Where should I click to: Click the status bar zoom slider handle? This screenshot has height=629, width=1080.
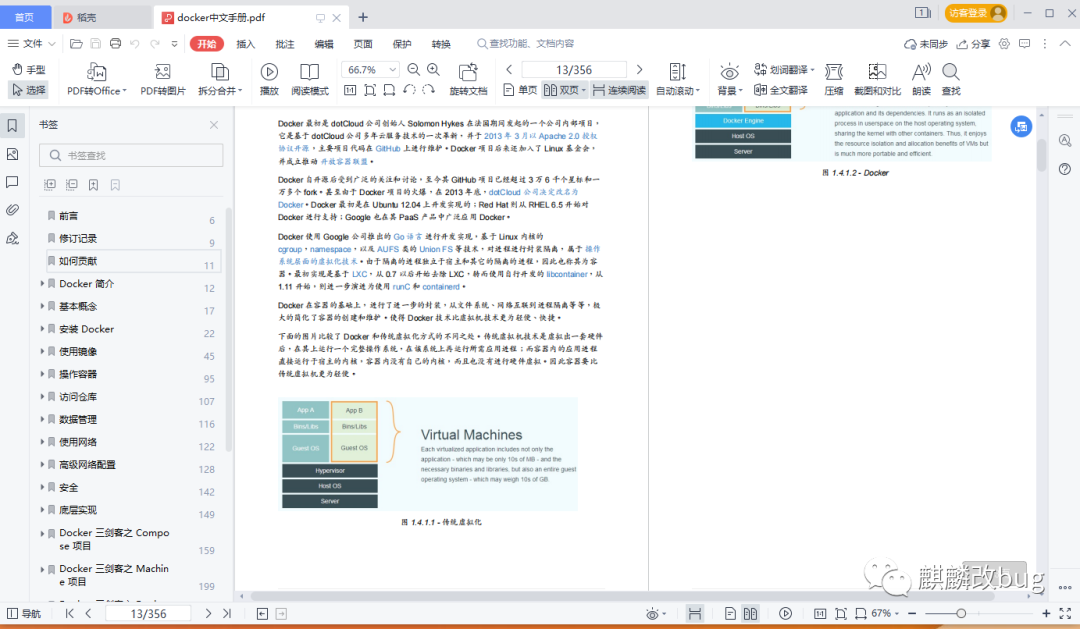point(961,613)
